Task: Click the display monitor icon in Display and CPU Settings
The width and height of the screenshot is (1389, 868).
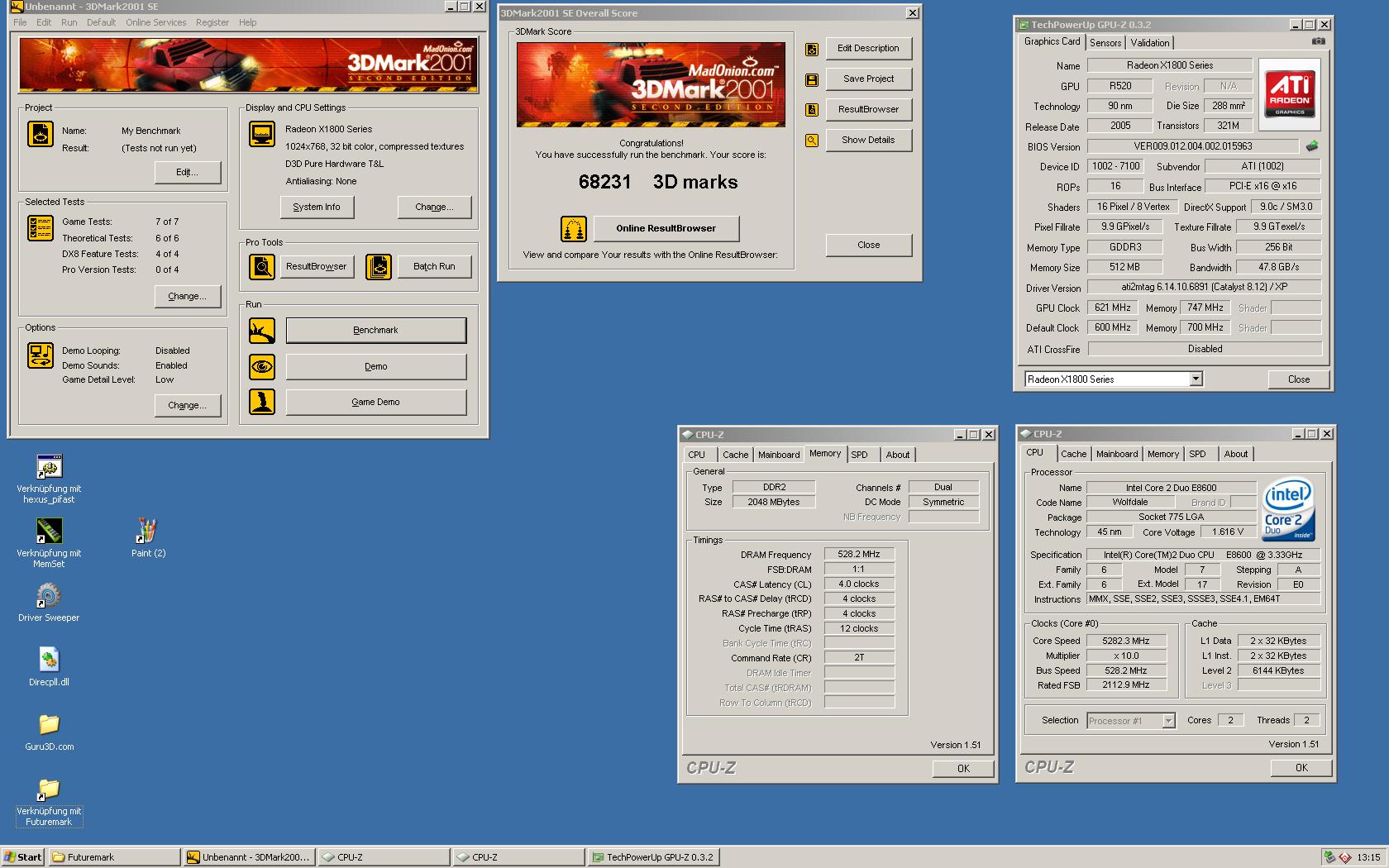Action: (x=262, y=133)
